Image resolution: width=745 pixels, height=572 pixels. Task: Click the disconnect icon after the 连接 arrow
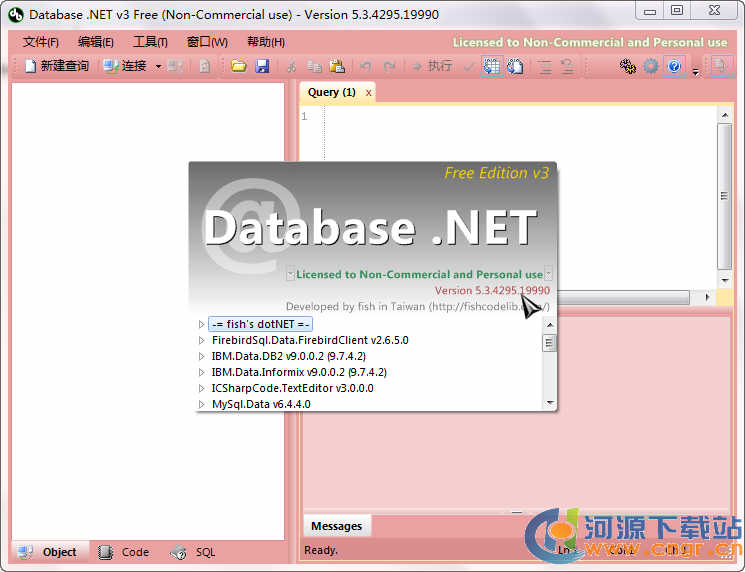175,66
